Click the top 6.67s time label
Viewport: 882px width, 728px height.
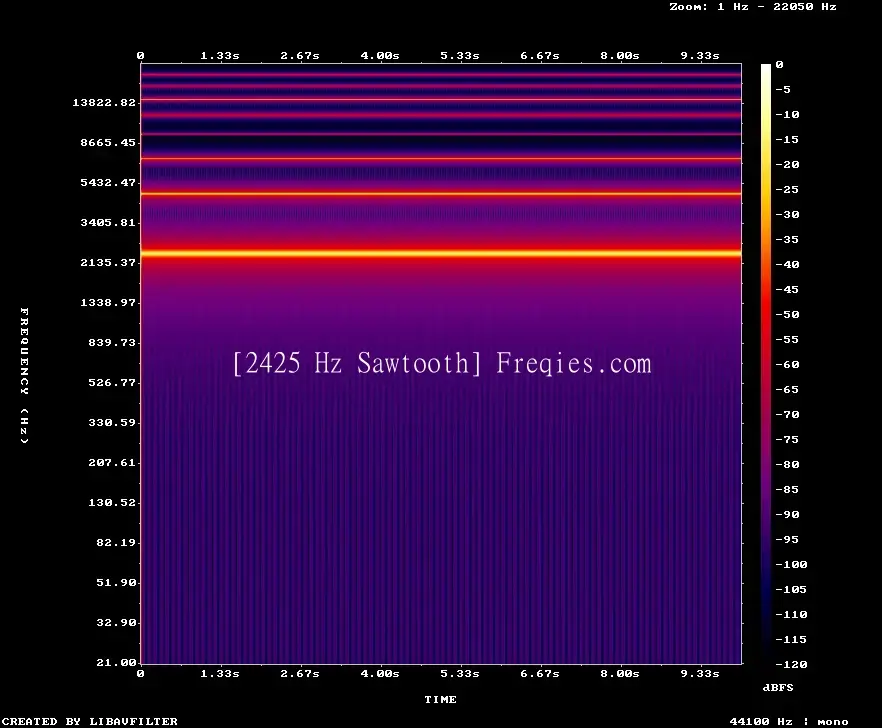(539, 55)
